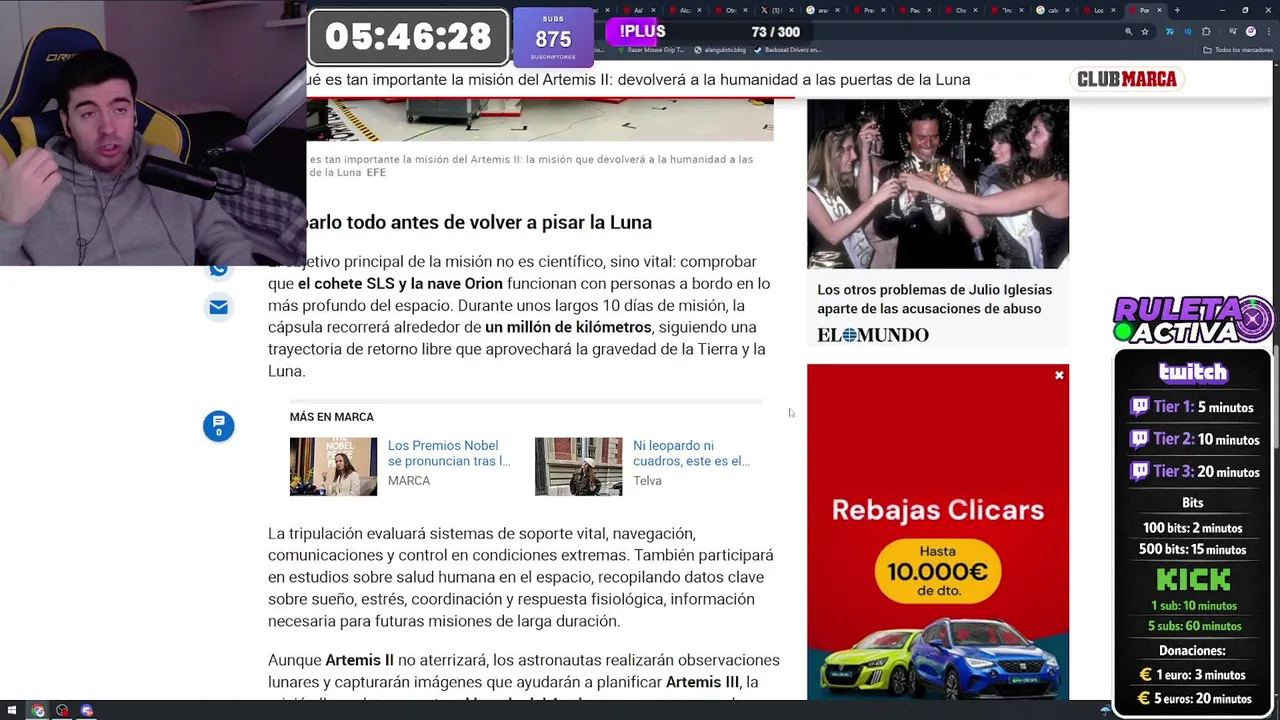
Task: Click the Julio Iglesias photo
Action: [x=938, y=184]
